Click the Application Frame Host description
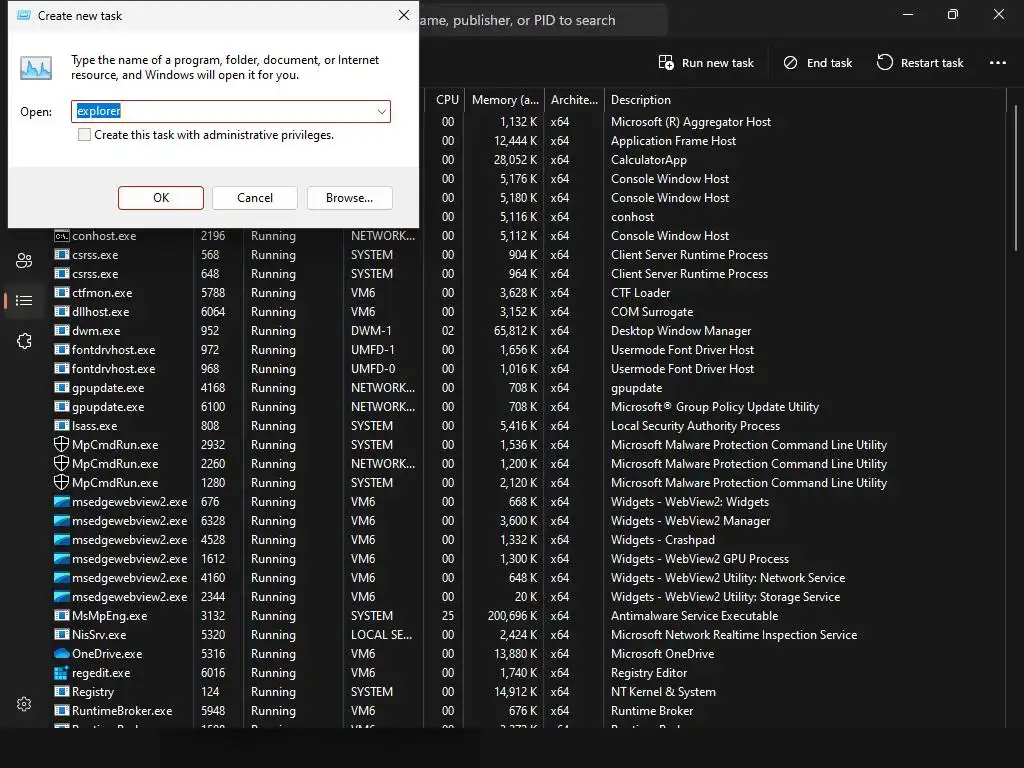Viewport: 1024px width, 768px height. [673, 141]
